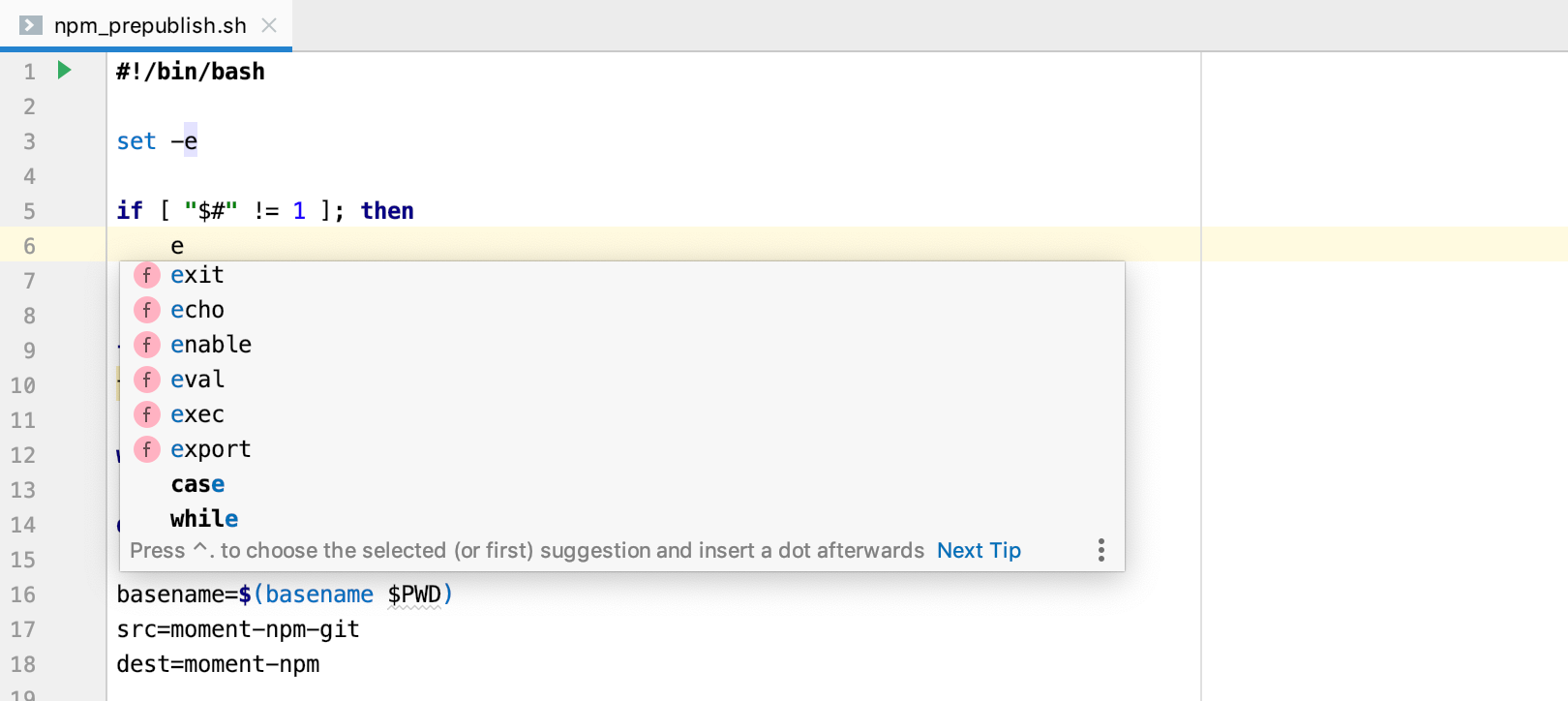Image resolution: width=1568 pixels, height=701 pixels.
Task: Choose the echo completion suggestion
Action: point(197,310)
